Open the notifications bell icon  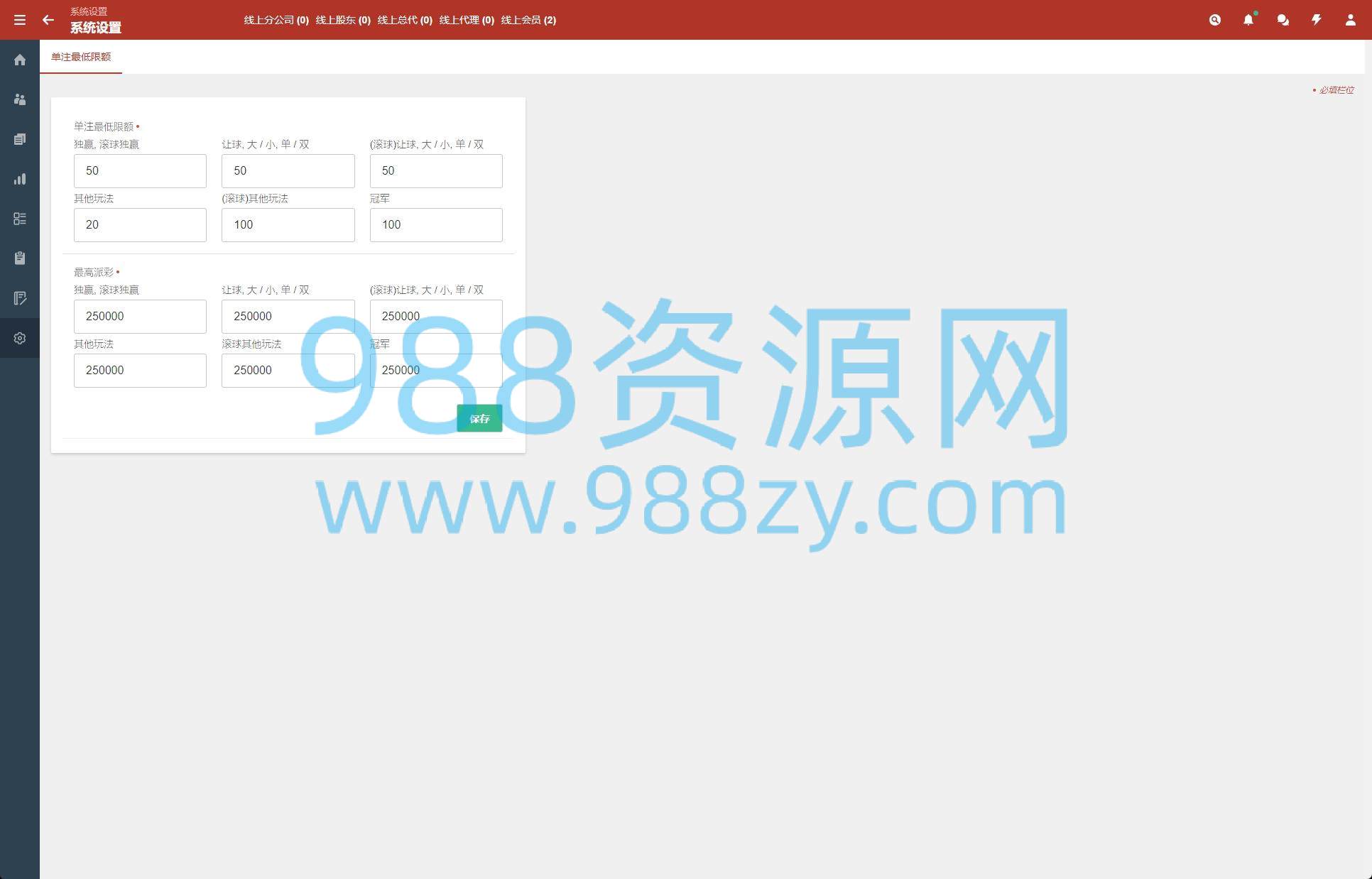tap(1248, 20)
